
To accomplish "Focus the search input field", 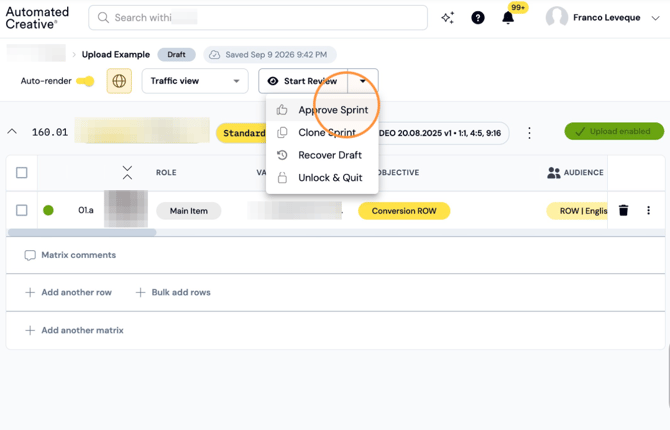I will click(258, 18).
